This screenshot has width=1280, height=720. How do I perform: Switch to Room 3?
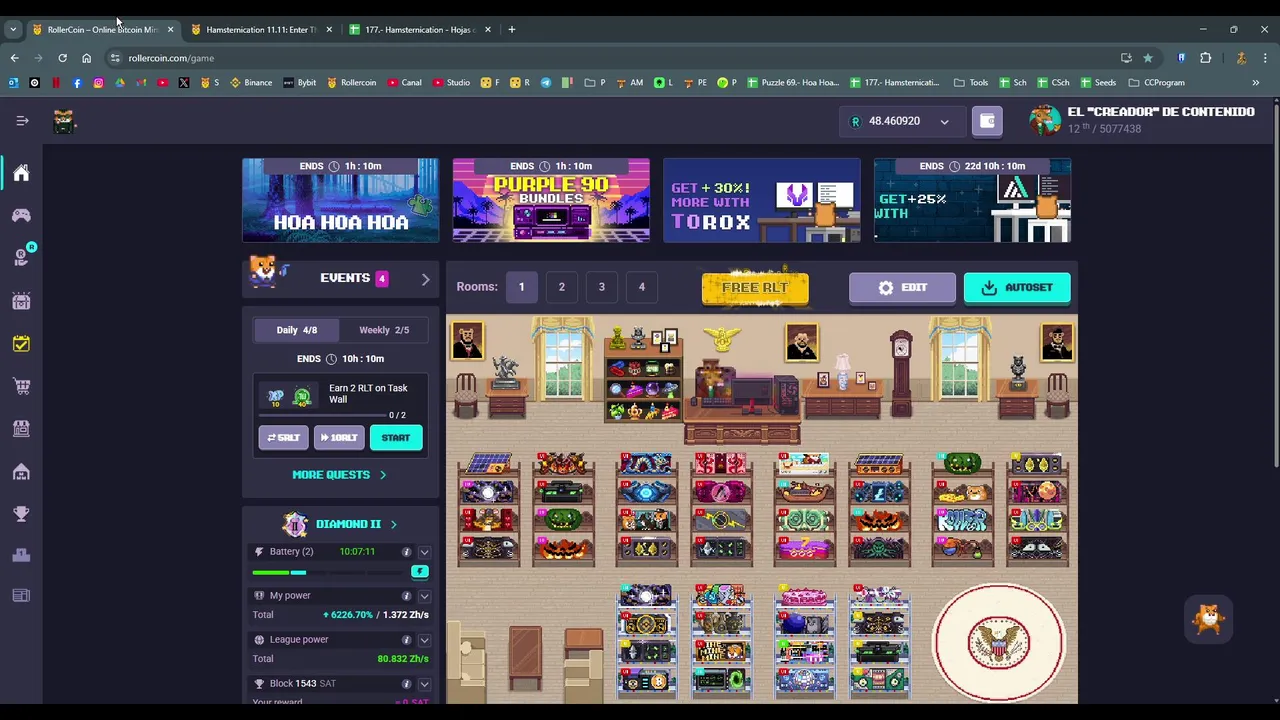pyautogui.click(x=601, y=287)
